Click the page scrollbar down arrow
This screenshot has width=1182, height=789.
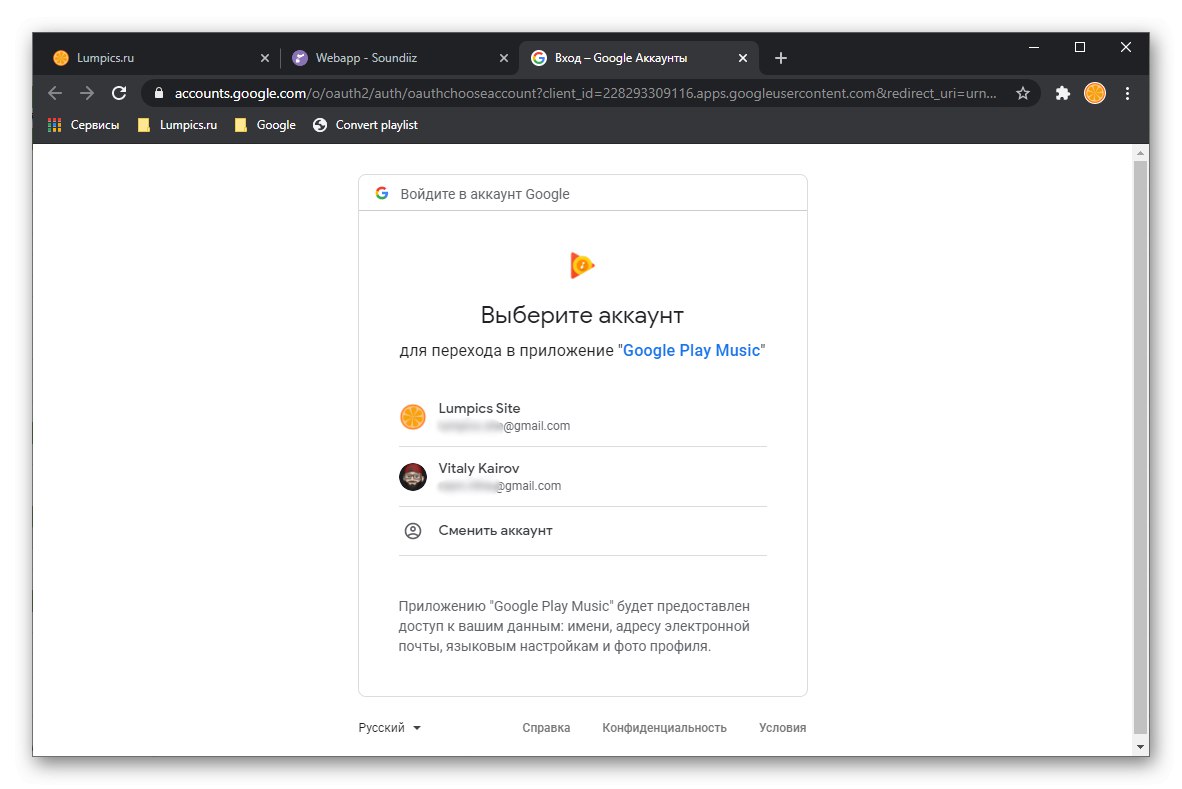click(1141, 747)
